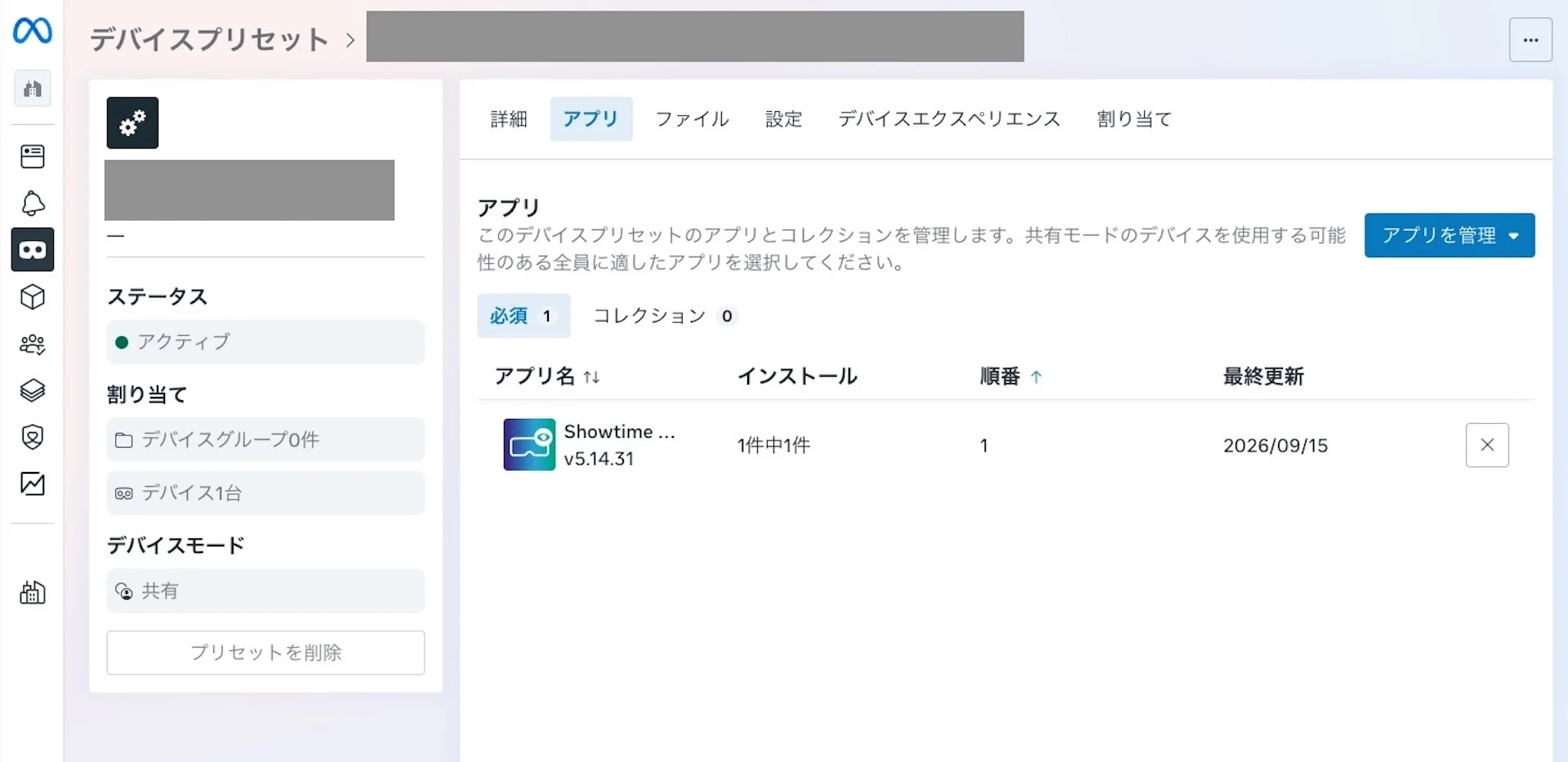Go back to デバイスプリセット breadcrumb
The image size is (1568, 762).
click(209, 38)
